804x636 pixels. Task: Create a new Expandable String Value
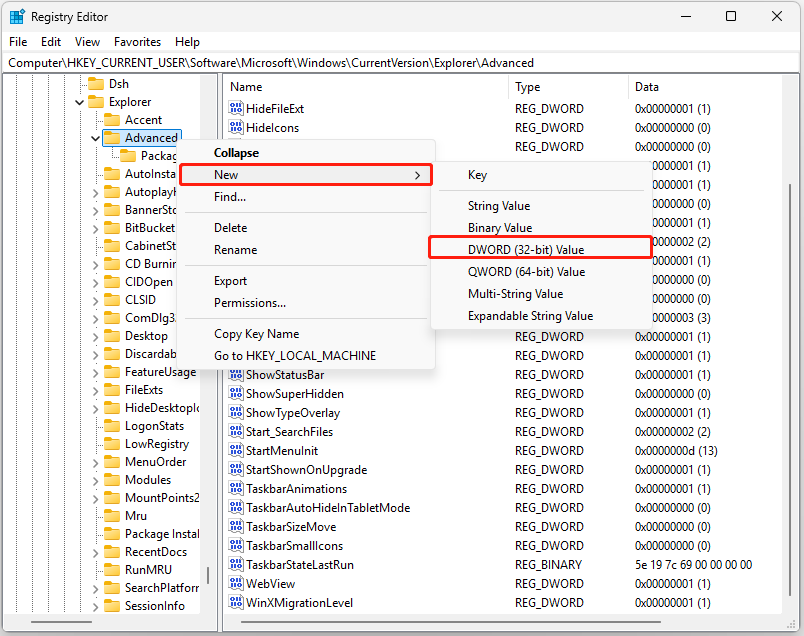click(541, 316)
